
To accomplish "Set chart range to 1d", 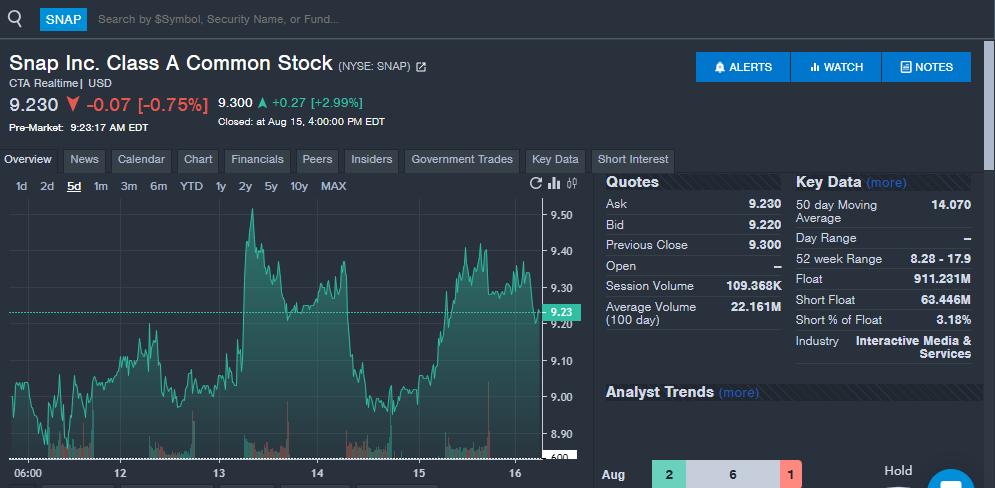I will 22,187.
